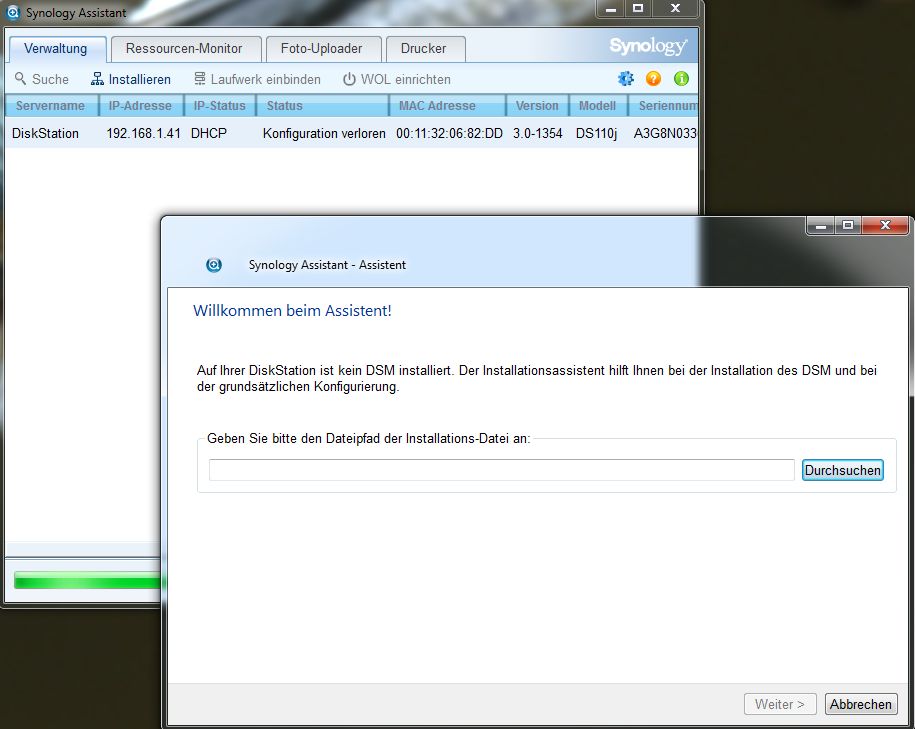Click the green info icon
Viewport: 915px width, 729px height.
click(x=681, y=79)
